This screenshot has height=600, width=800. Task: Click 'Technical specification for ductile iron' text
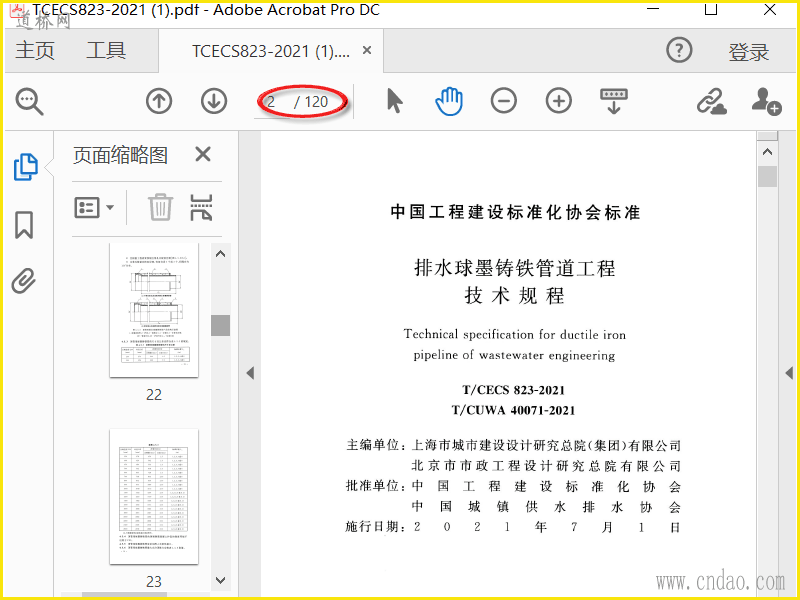tap(514, 335)
